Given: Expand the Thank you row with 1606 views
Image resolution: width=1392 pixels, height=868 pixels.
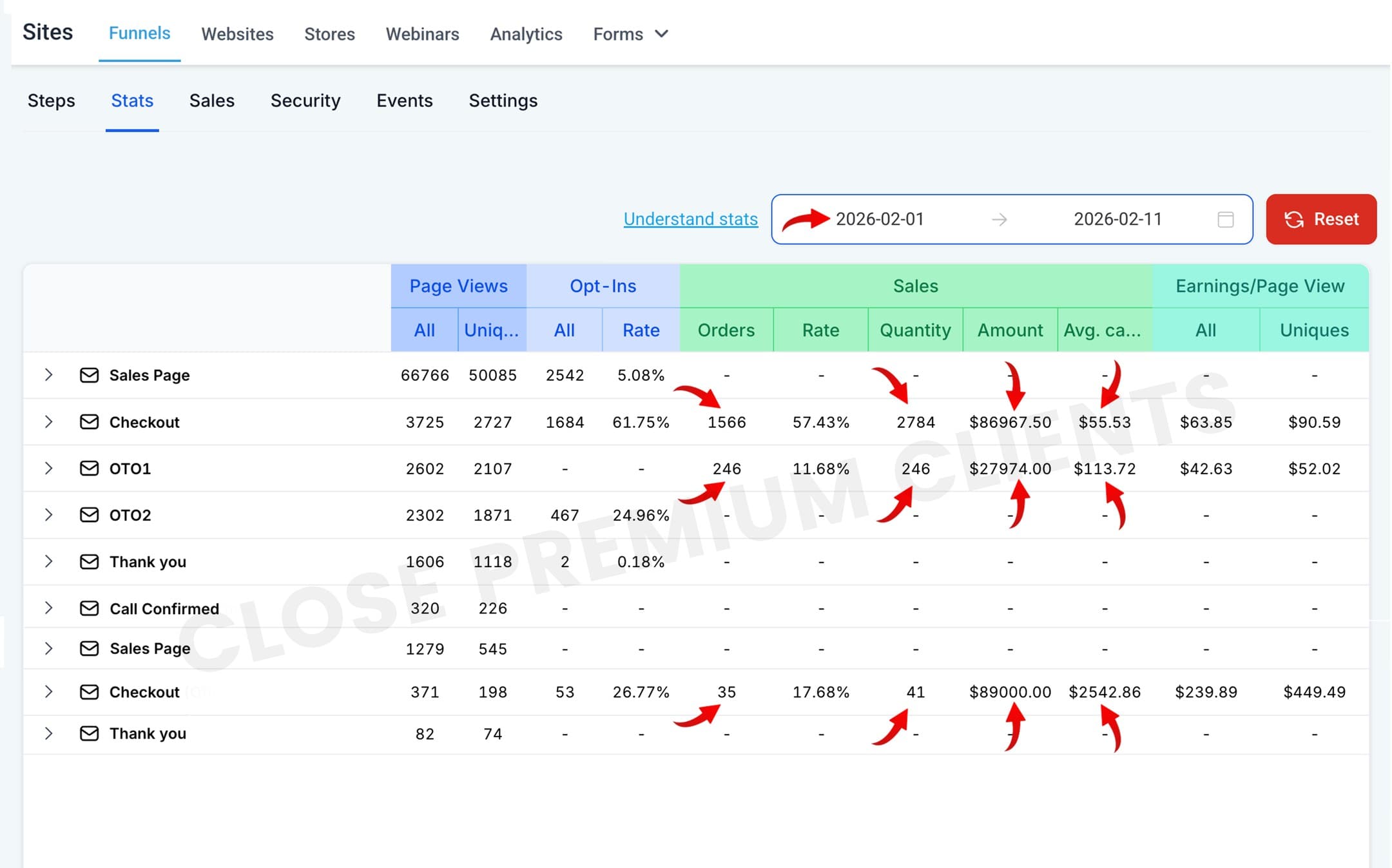Looking at the screenshot, I should click(x=48, y=561).
